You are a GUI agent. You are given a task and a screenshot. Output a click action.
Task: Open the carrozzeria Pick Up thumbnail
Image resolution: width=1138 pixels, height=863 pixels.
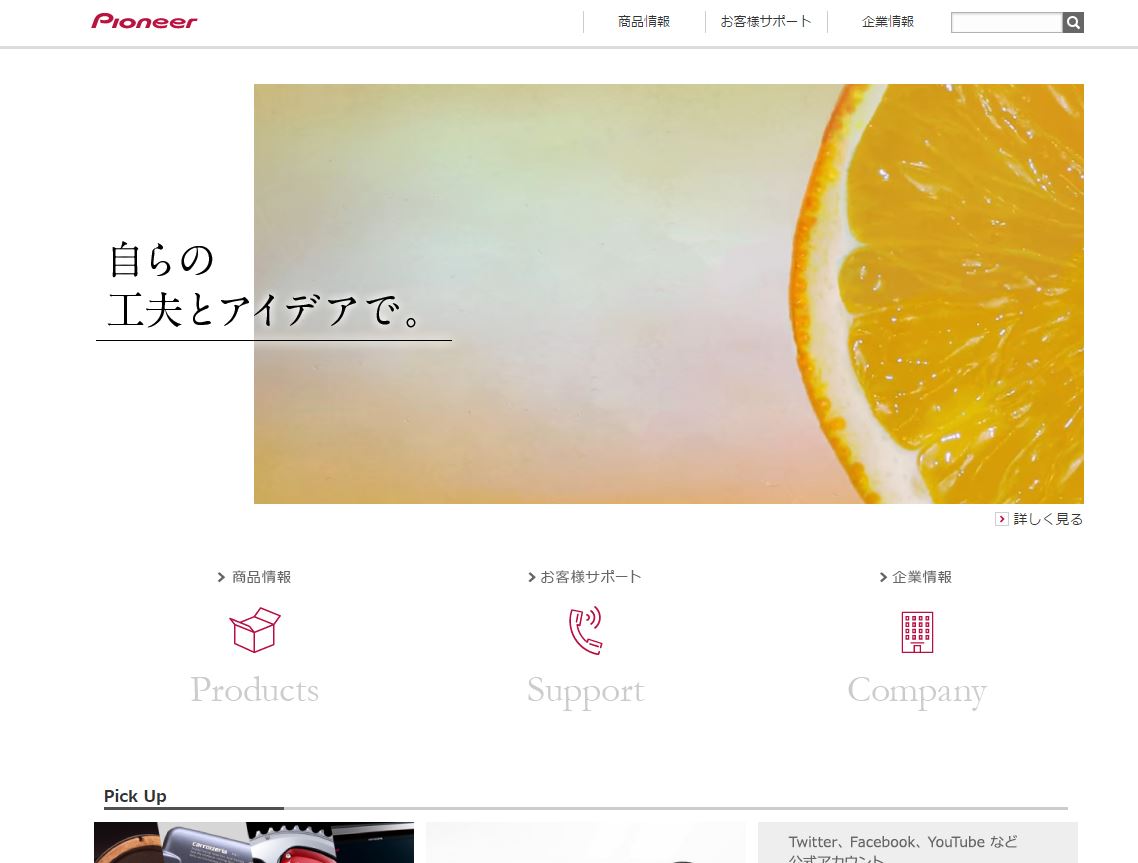(254, 843)
